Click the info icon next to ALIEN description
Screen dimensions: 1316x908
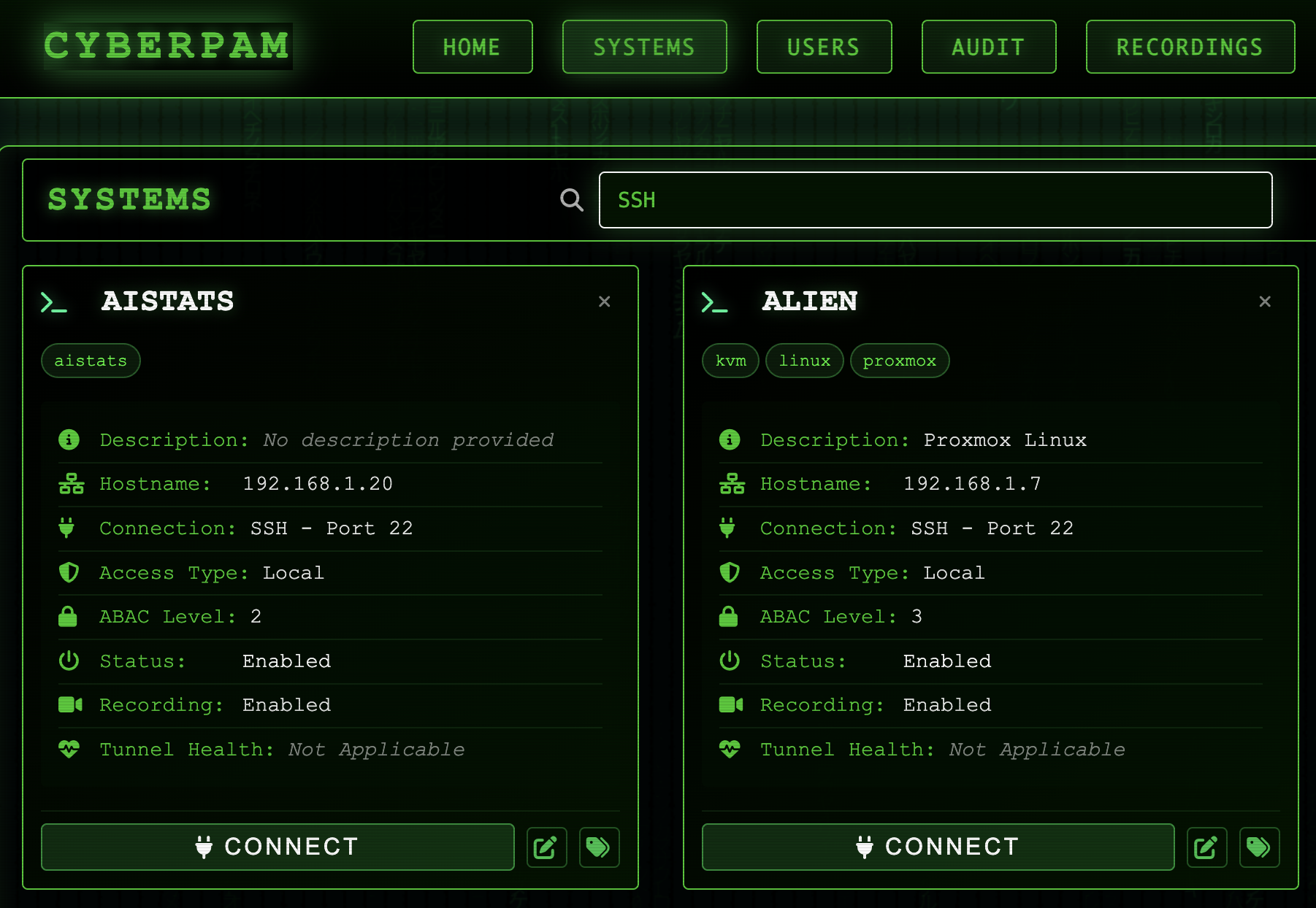(x=729, y=439)
